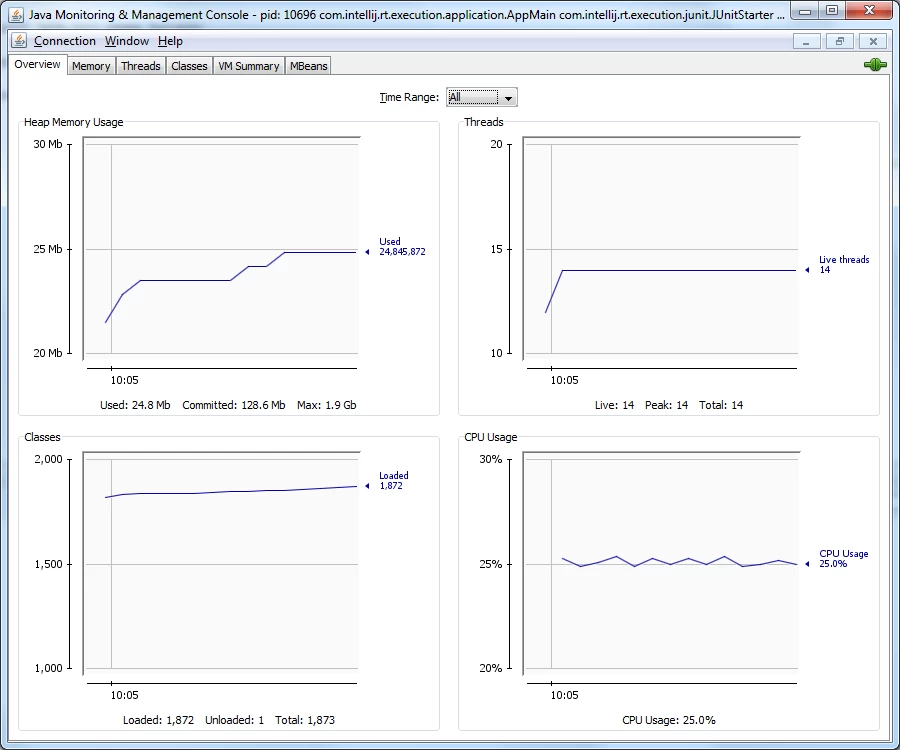Select the MBeans tab
Screen dimensions: 900x750
(308, 66)
